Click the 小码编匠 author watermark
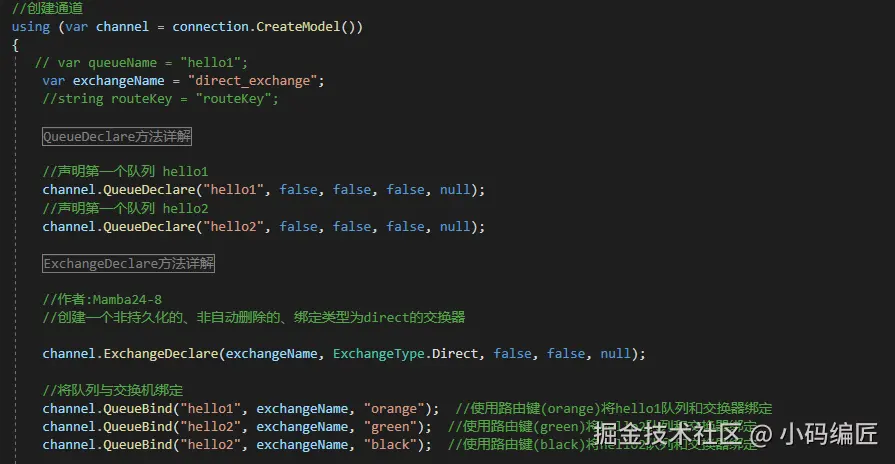This screenshot has height=464, width=895. (829, 435)
